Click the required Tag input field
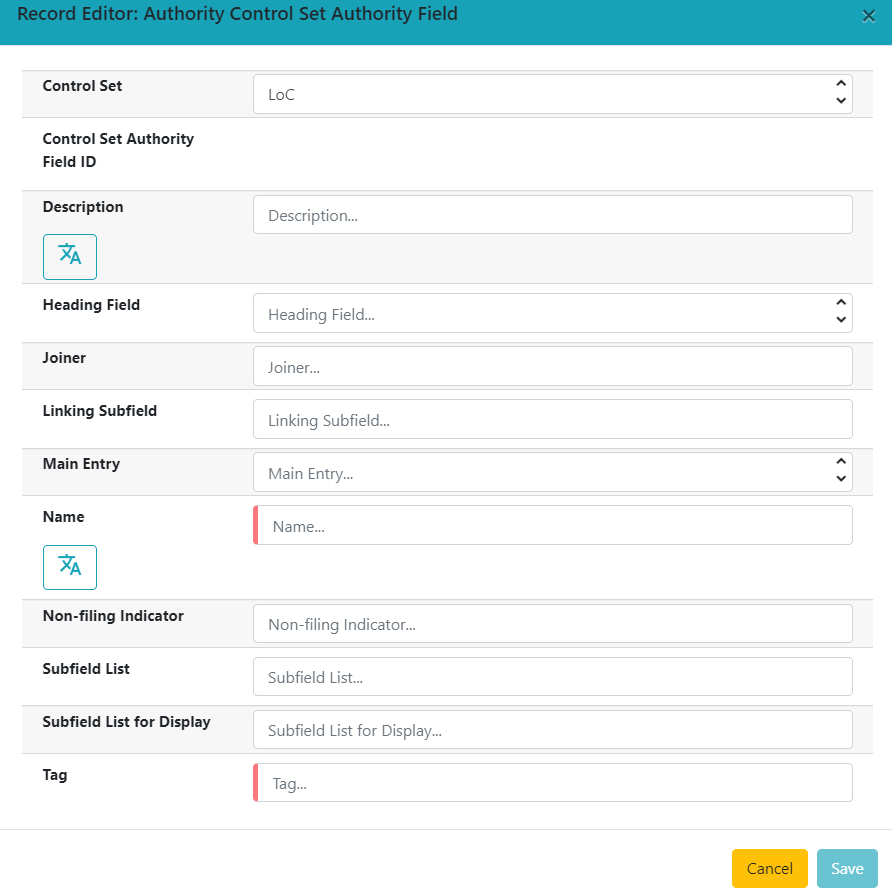 [554, 783]
